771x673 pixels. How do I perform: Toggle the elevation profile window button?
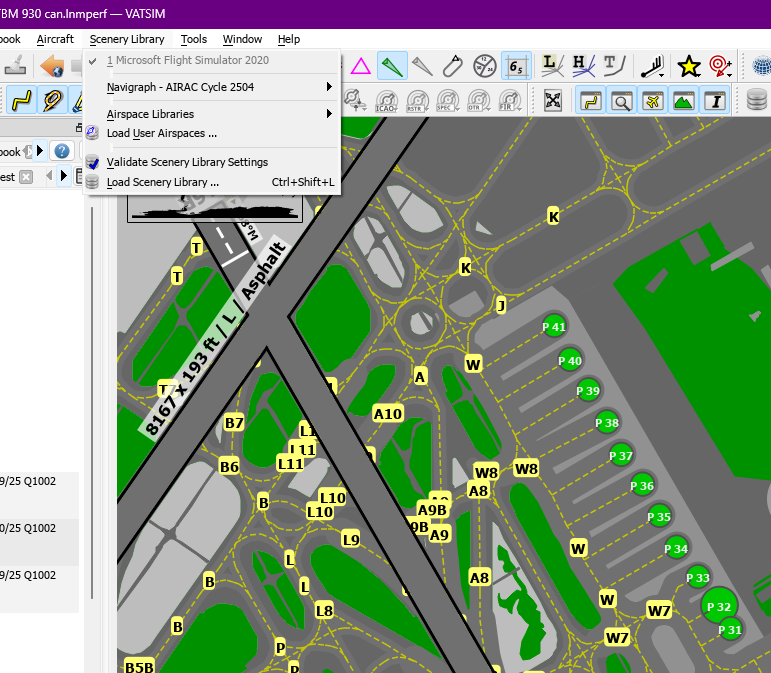(x=683, y=101)
